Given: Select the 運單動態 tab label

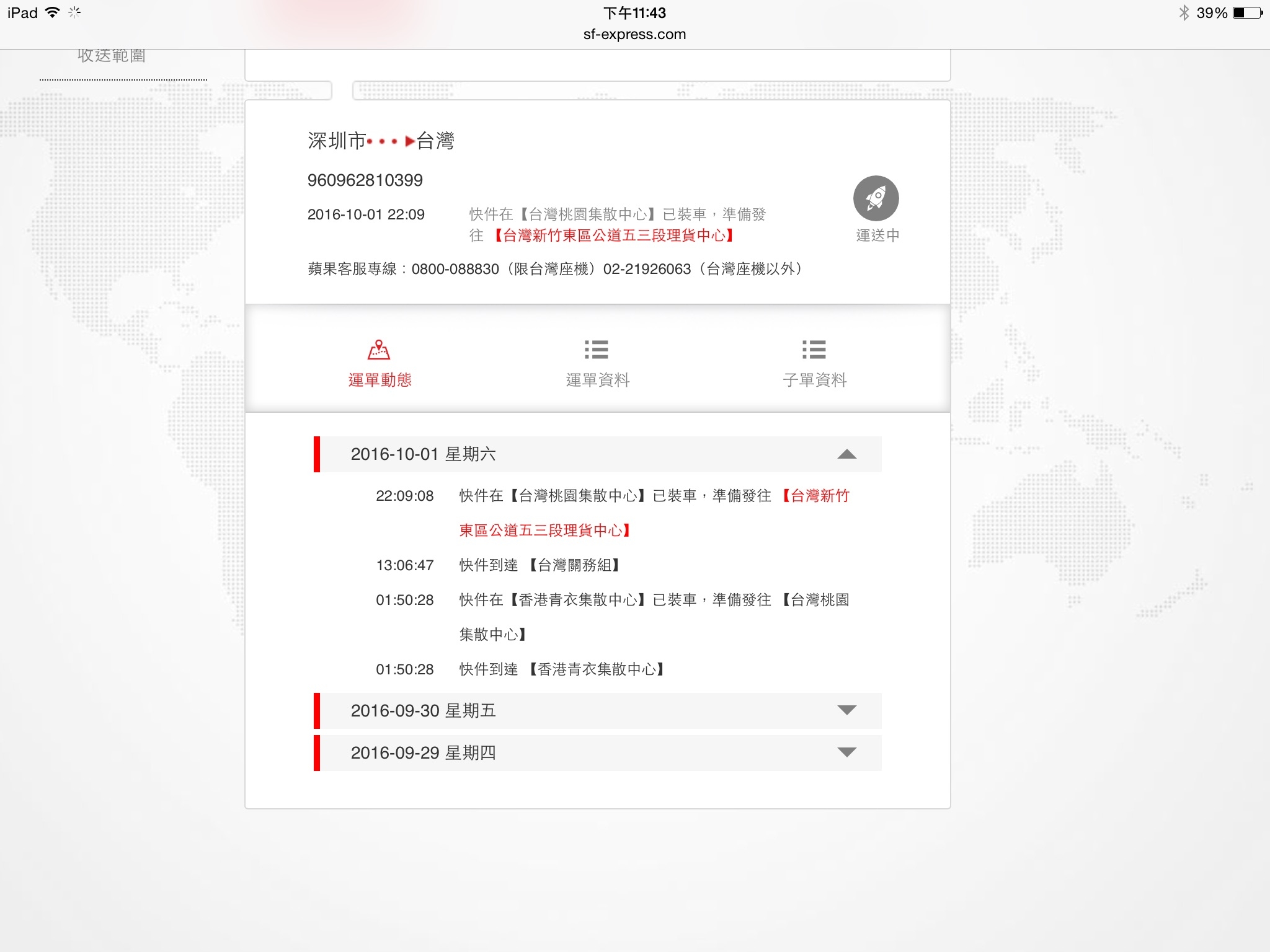Looking at the screenshot, I should click(x=380, y=380).
